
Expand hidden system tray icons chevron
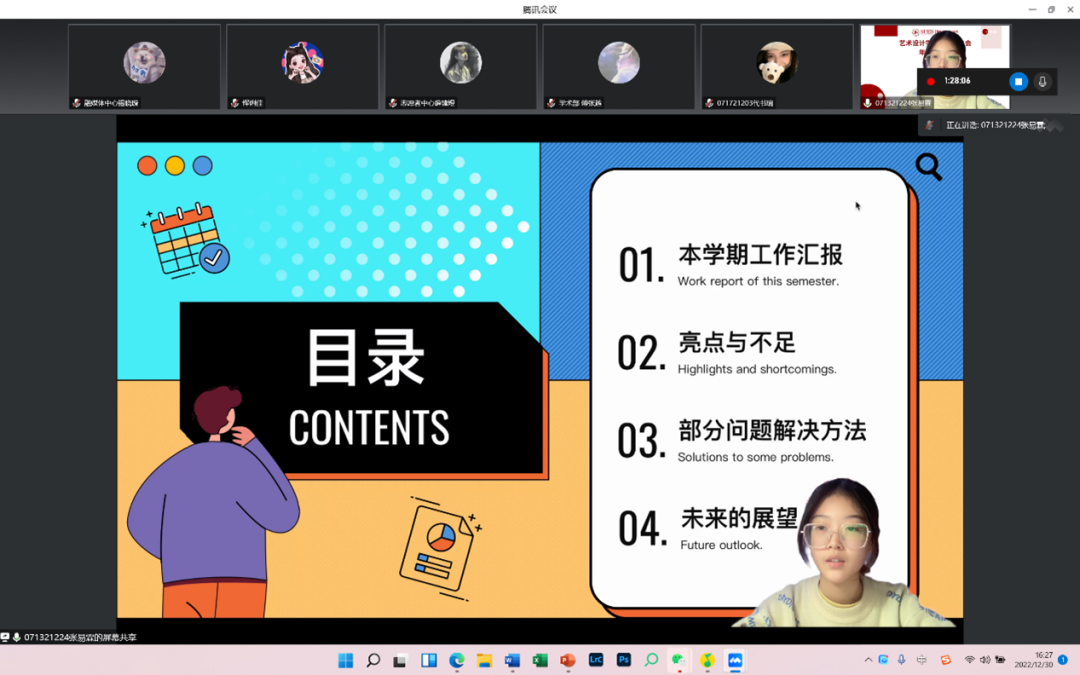click(868, 660)
